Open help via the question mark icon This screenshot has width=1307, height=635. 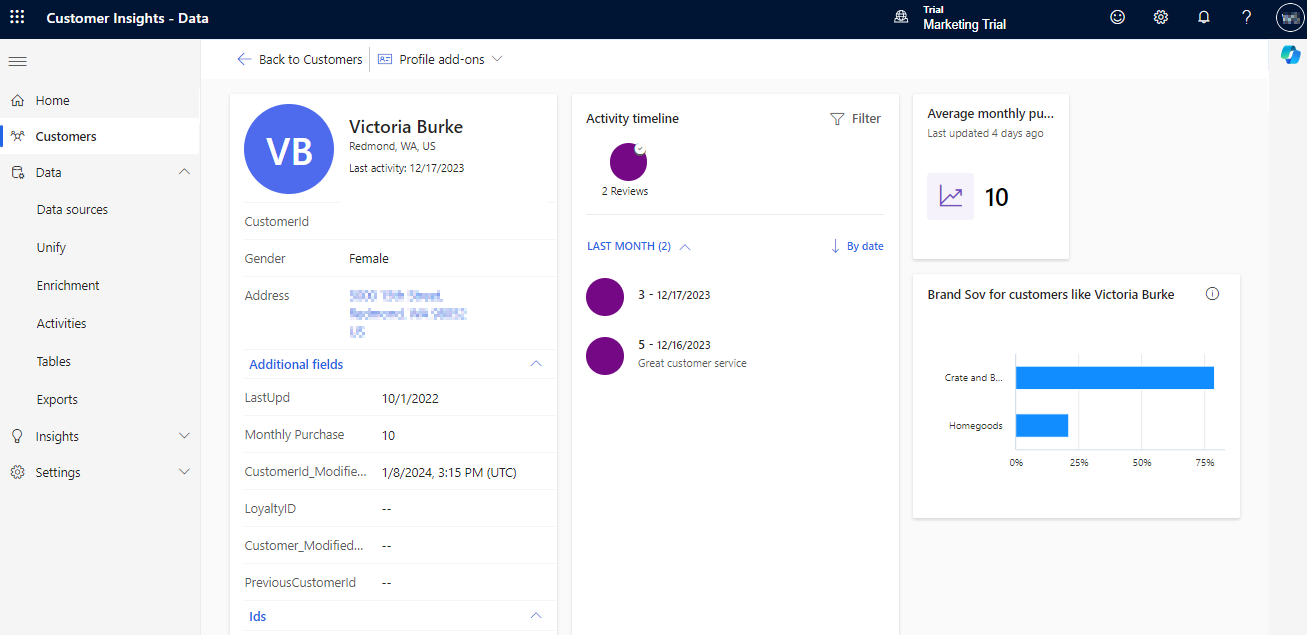pos(1246,17)
